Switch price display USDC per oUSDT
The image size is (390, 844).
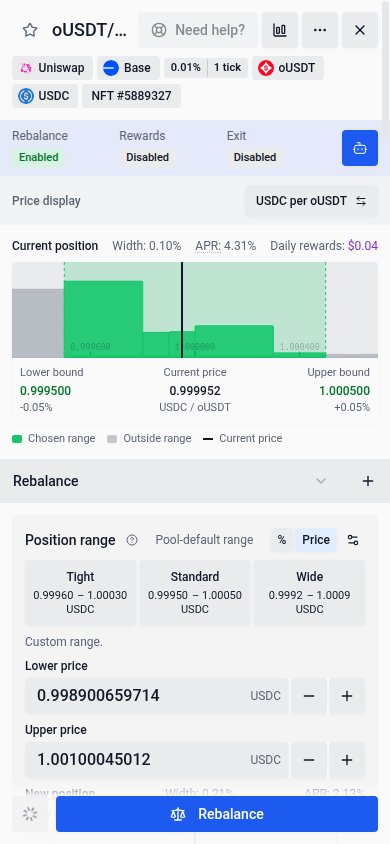pyautogui.click(x=311, y=201)
